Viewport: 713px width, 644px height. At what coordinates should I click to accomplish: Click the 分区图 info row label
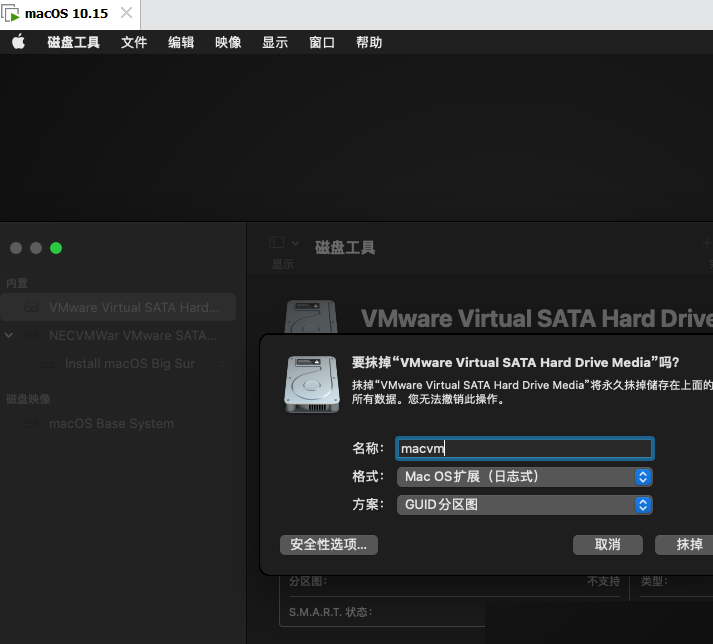point(308,581)
